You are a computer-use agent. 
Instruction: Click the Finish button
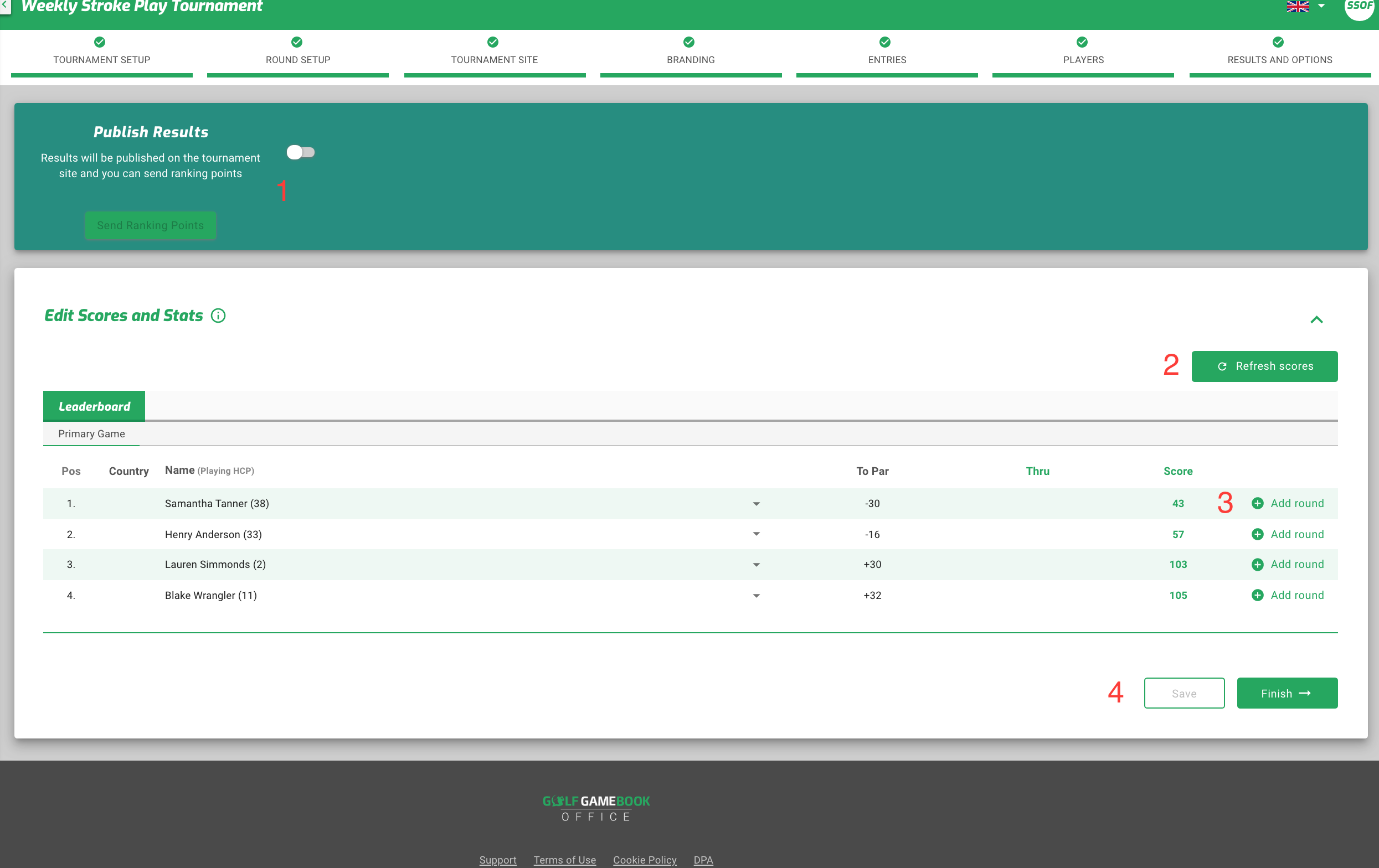[1288, 694]
